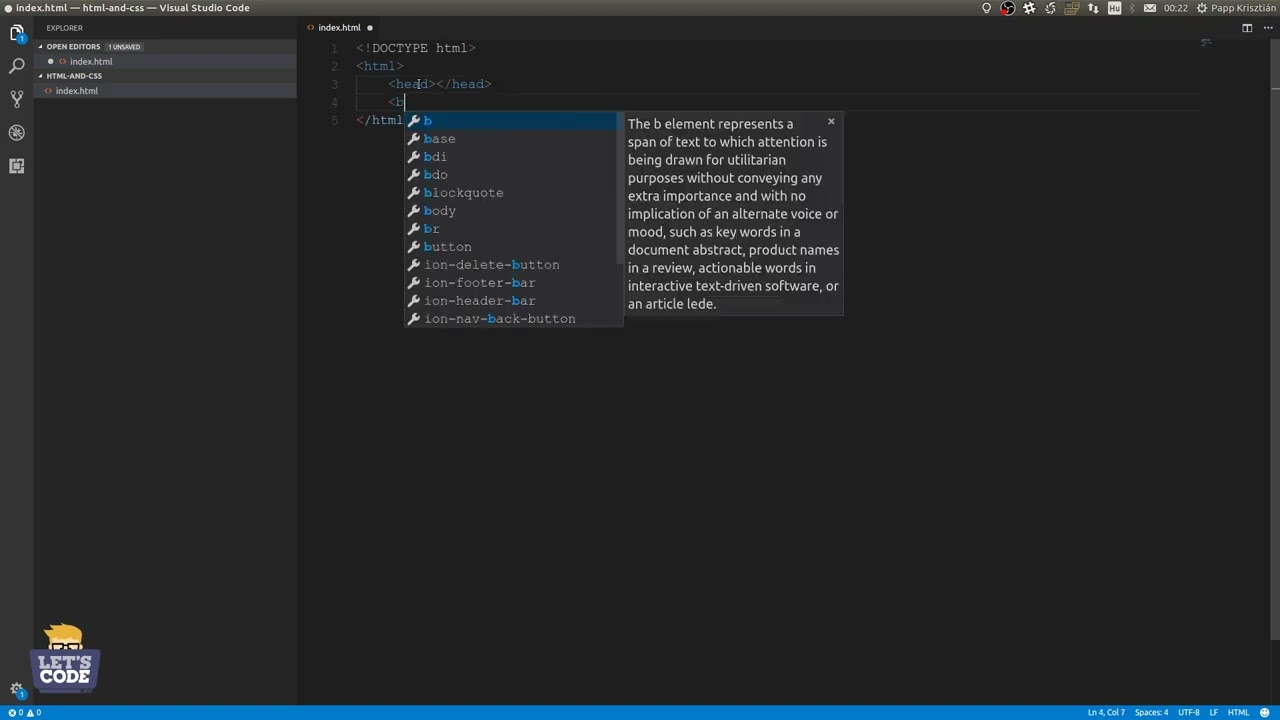Change end of line sequence LF
Screen dimensions: 1280x720
[1214, 712]
